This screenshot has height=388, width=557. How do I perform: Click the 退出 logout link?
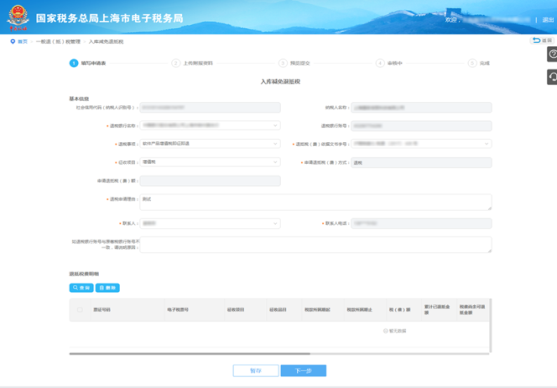click(x=548, y=20)
